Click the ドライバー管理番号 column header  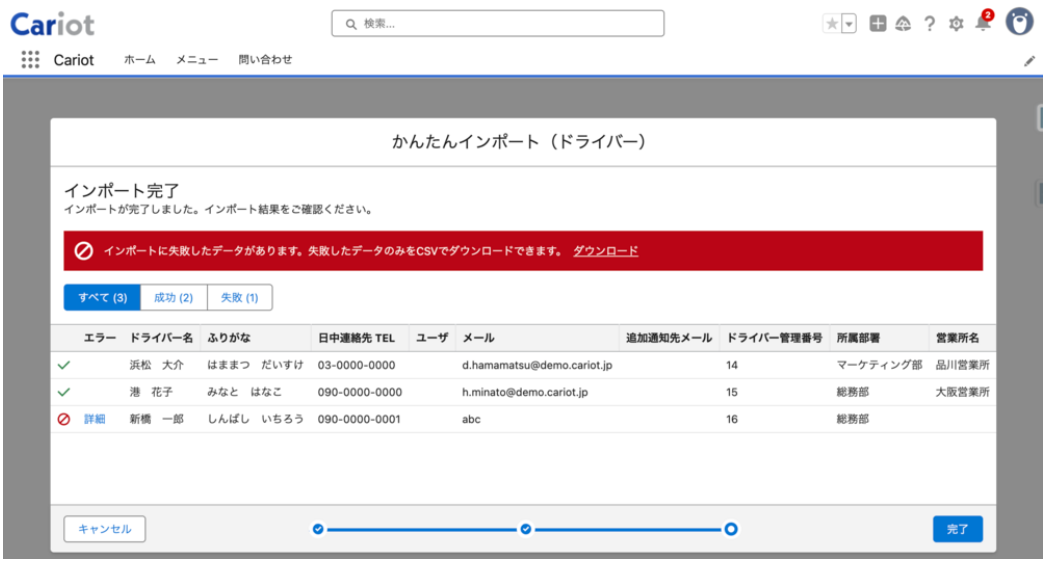click(774, 338)
